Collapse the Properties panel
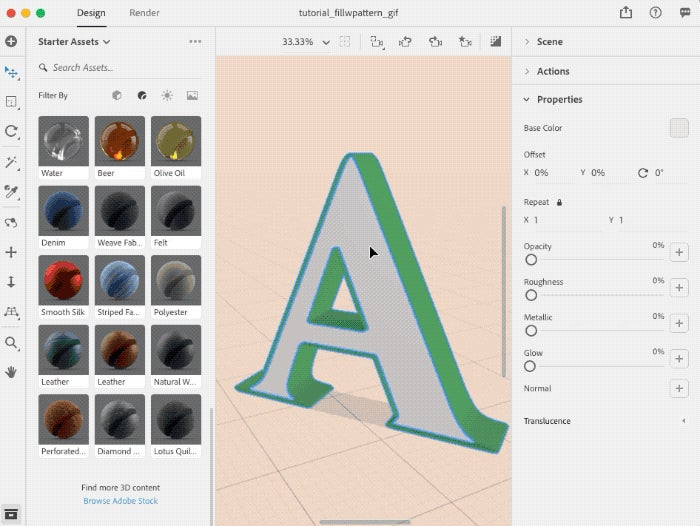This screenshot has height=526, width=700. coord(527,99)
